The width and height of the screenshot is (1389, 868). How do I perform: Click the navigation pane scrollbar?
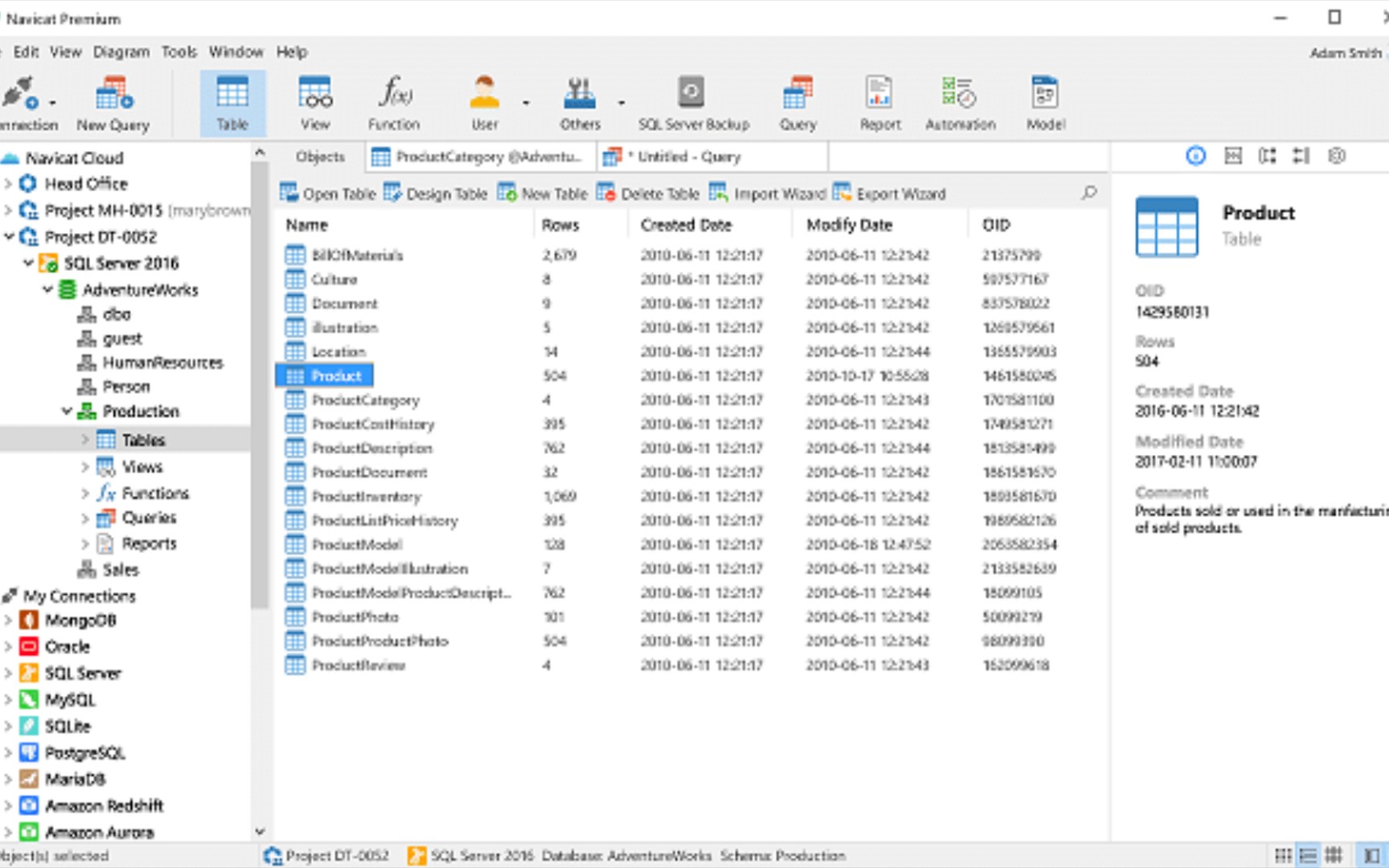point(259,384)
